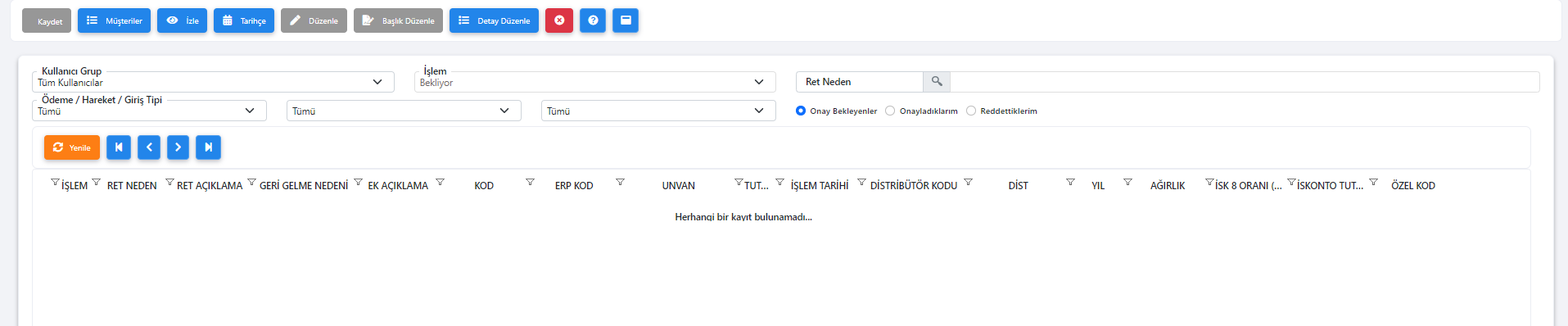Image resolution: width=1568 pixels, height=326 pixels.
Task: Go to first page of records
Action: (x=119, y=147)
